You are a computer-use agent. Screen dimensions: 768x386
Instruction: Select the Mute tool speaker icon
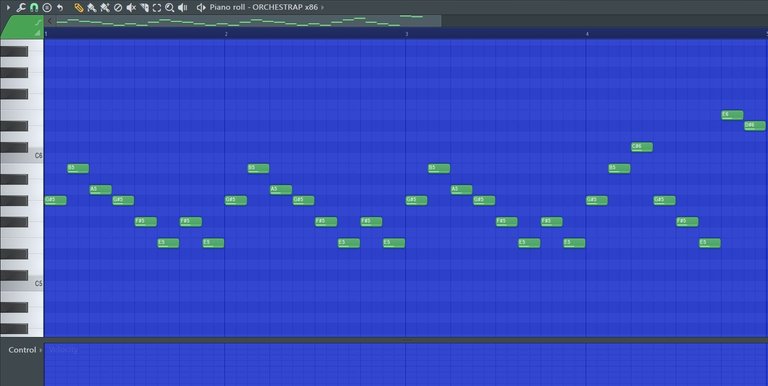(x=131, y=7)
